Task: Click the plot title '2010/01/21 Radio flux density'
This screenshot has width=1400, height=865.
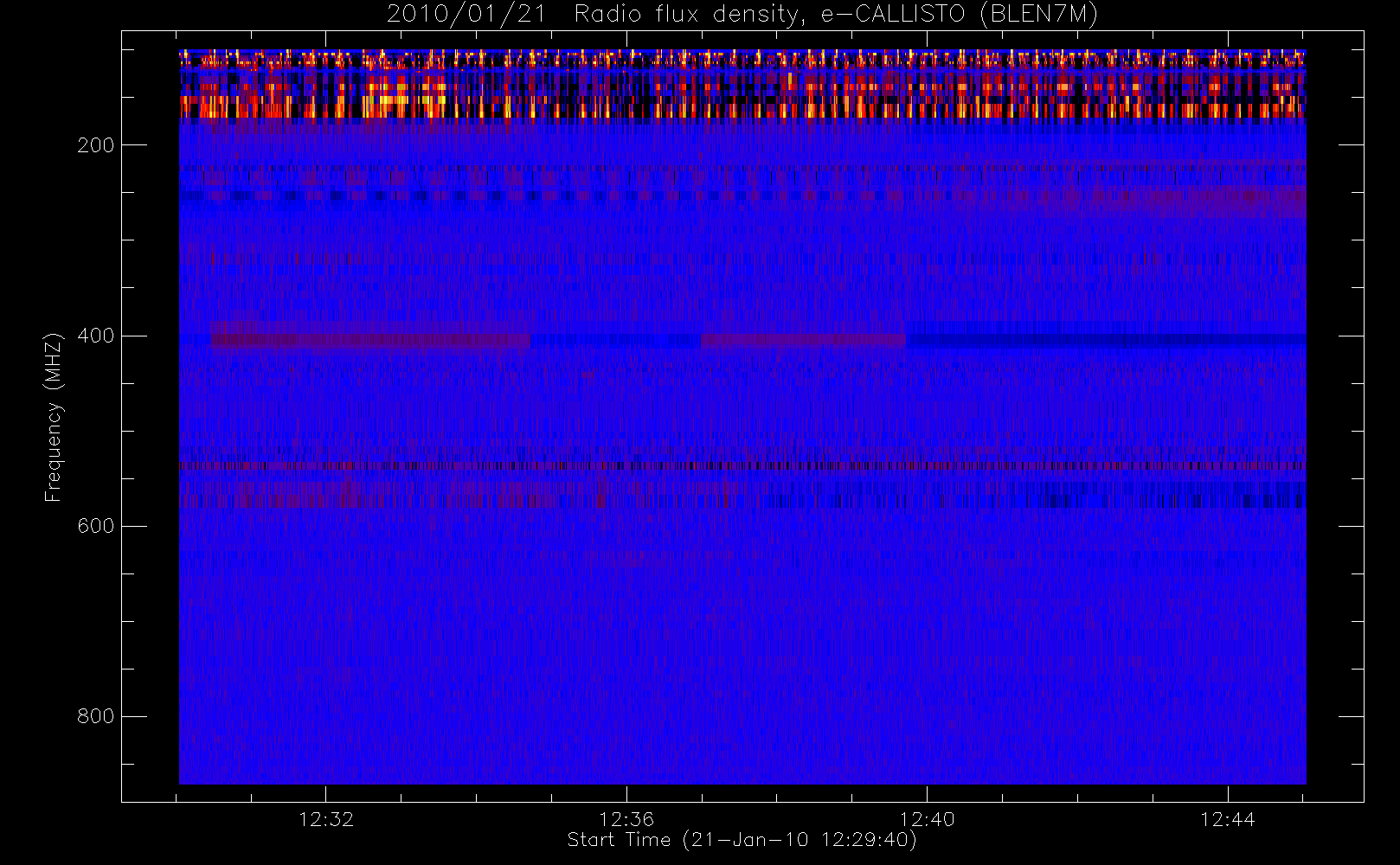Action: 742,15
